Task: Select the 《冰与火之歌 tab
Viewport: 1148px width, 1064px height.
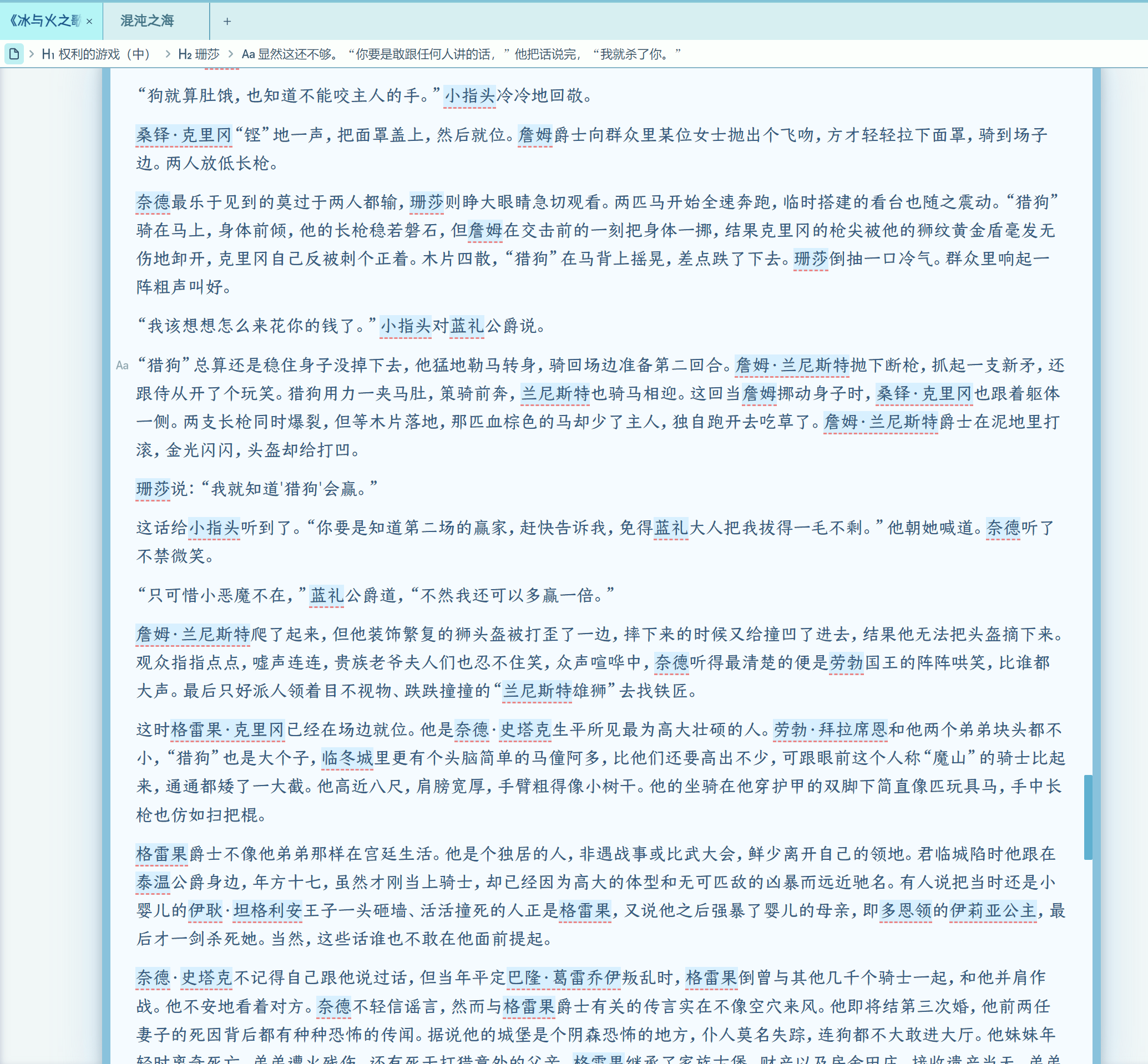Action: (45, 21)
